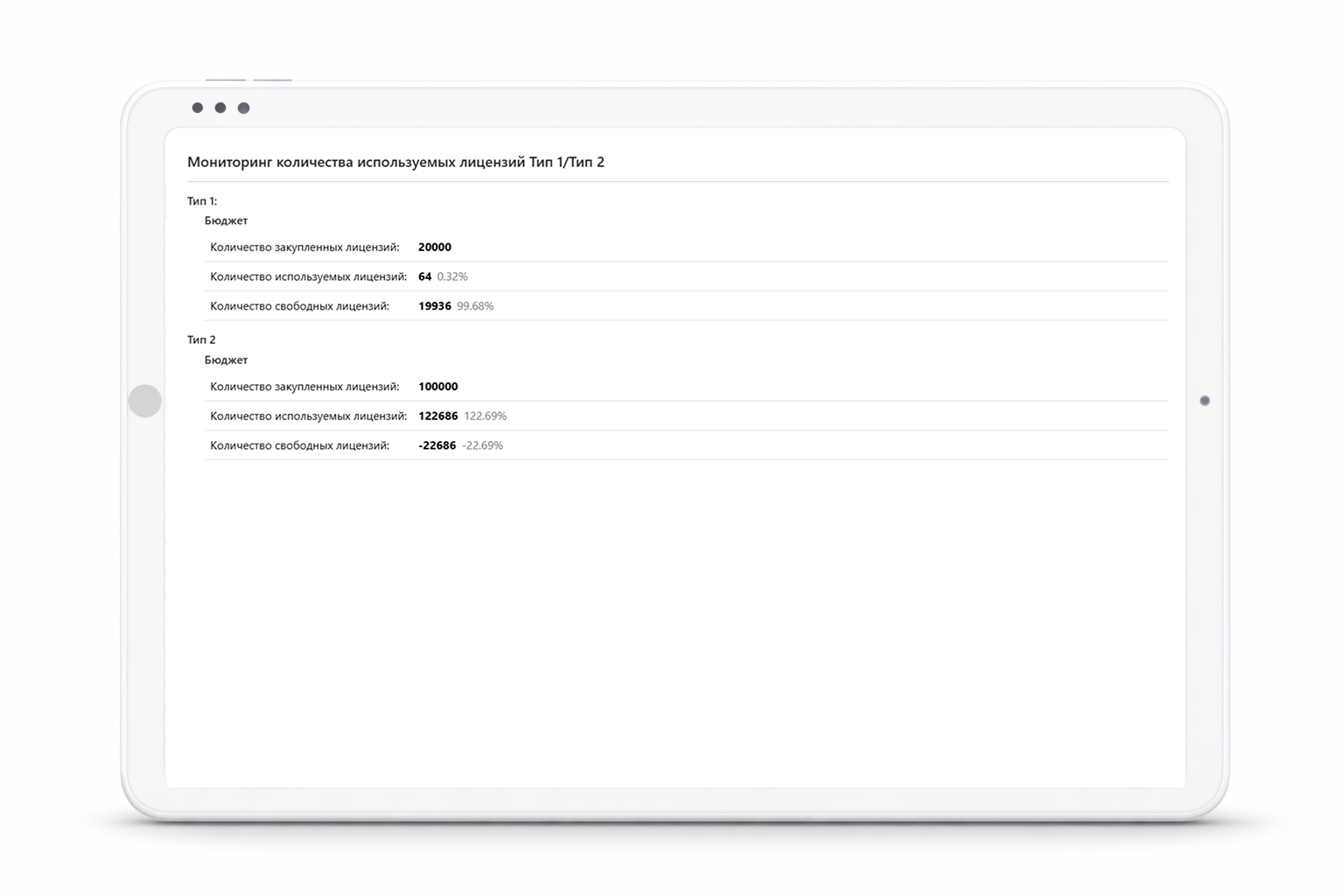The height and width of the screenshot is (896, 1344).
Task: Select the 100000 purchased licenses value
Action: (438, 387)
